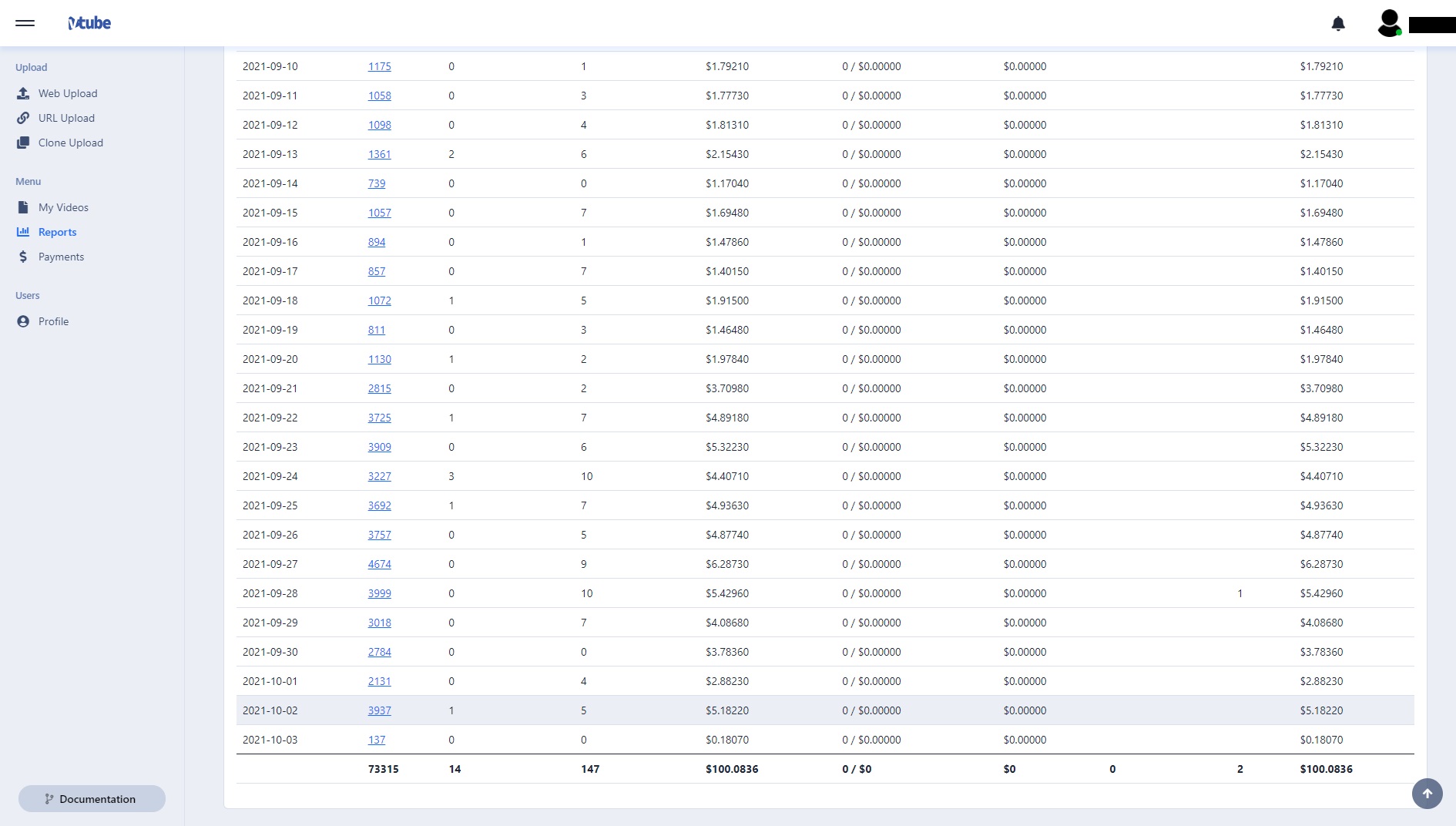1456x826 pixels.
Task: Click the Profile user icon
Action: [23, 321]
